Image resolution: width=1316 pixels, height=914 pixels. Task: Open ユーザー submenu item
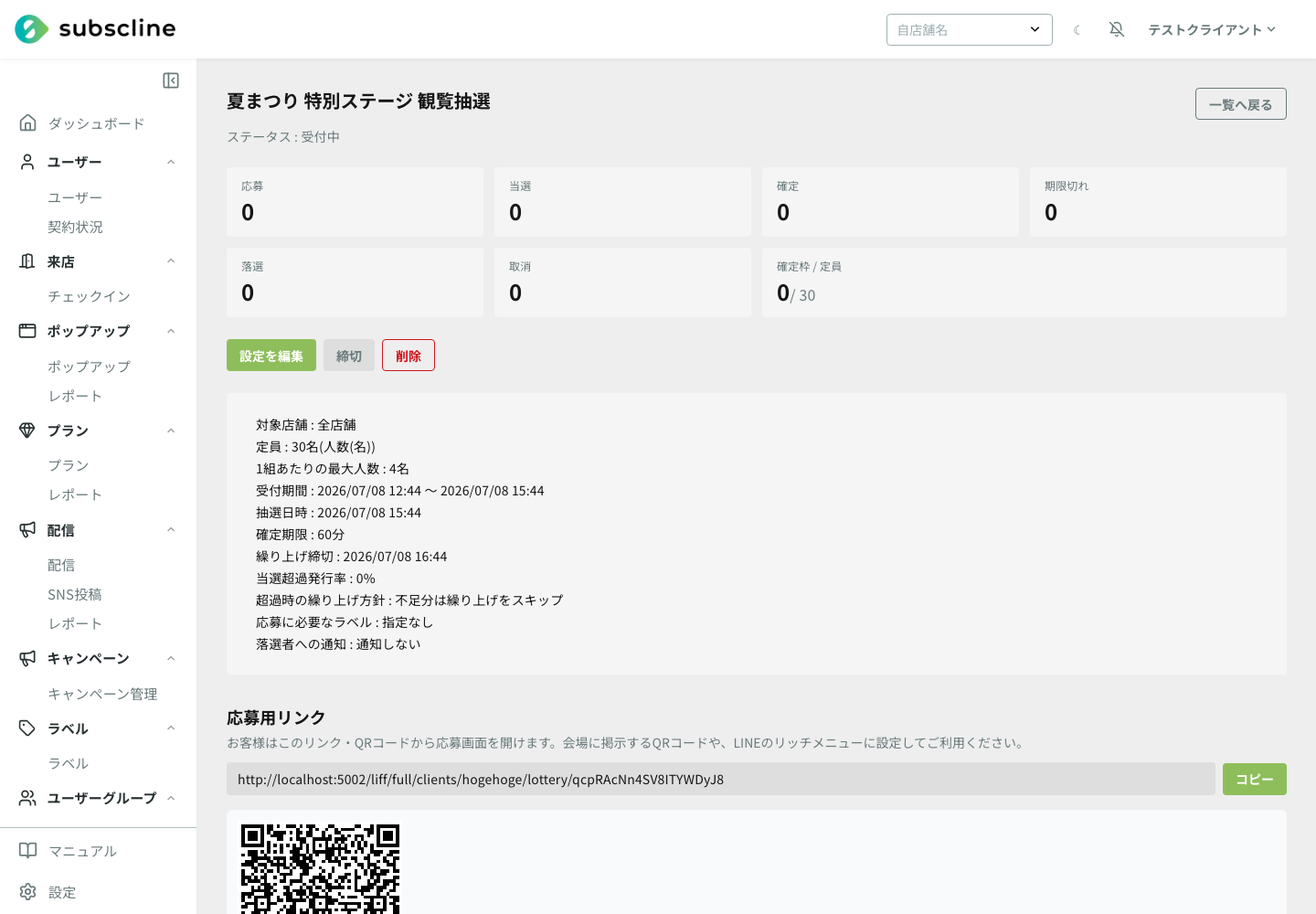click(75, 197)
